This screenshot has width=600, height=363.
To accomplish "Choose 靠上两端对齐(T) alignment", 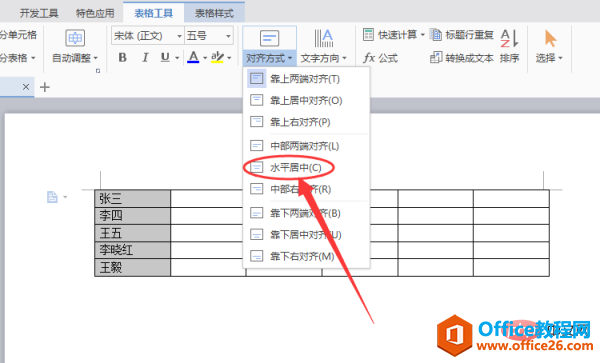I will tap(306, 79).
